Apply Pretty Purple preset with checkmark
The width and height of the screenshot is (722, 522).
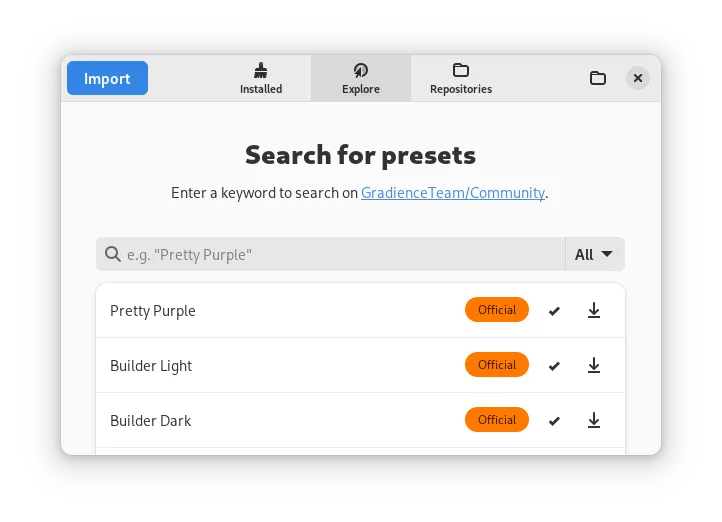pyautogui.click(x=554, y=311)
